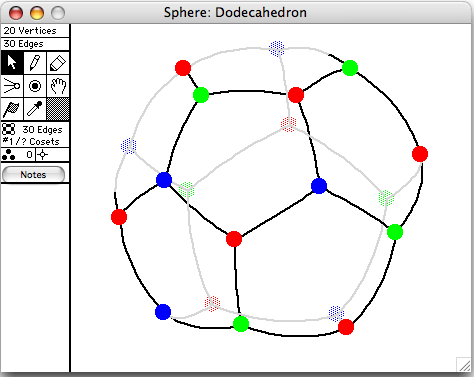The image size is (474, 377).
Task: Close the window using the red button
Action: [16, 13]
